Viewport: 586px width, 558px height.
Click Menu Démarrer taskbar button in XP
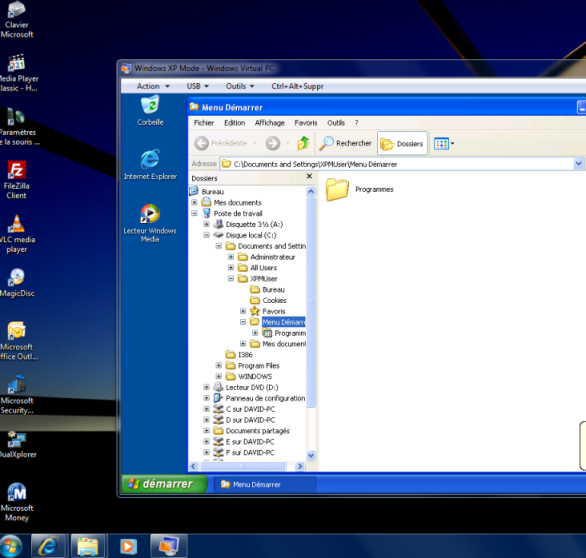265,484
